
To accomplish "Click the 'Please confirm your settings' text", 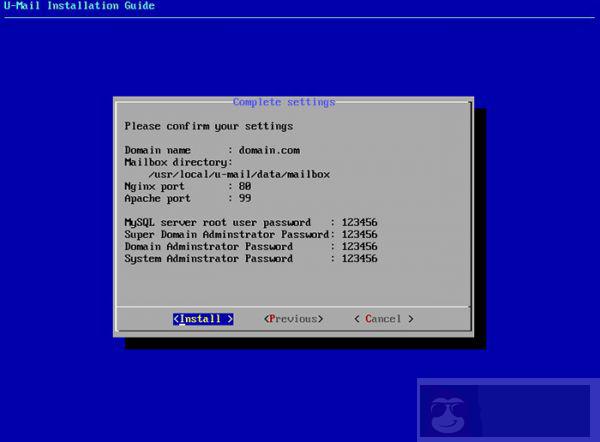I will pos(208,126).
